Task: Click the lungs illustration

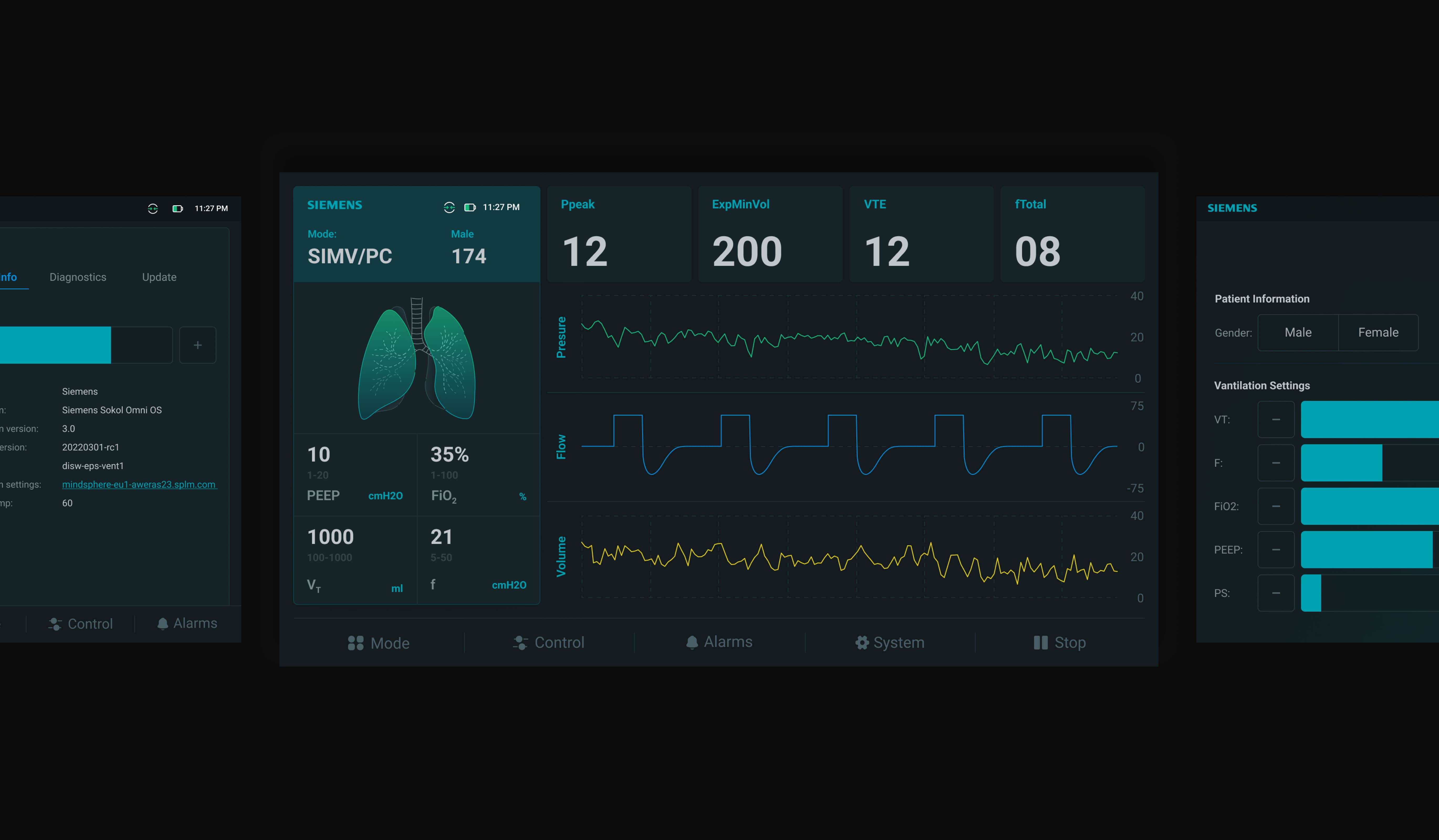Action: click(416, 358)
